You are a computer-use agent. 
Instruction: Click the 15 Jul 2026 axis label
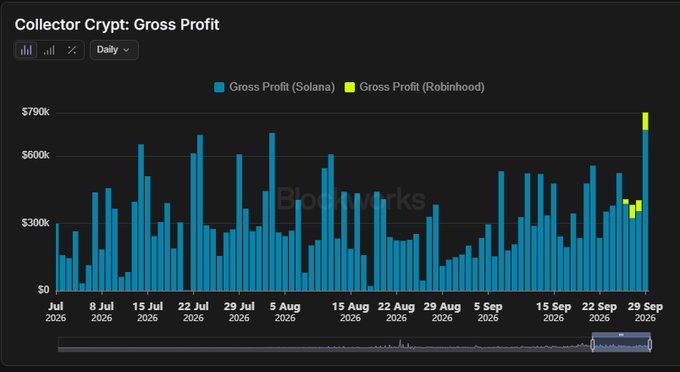[147, 312]
